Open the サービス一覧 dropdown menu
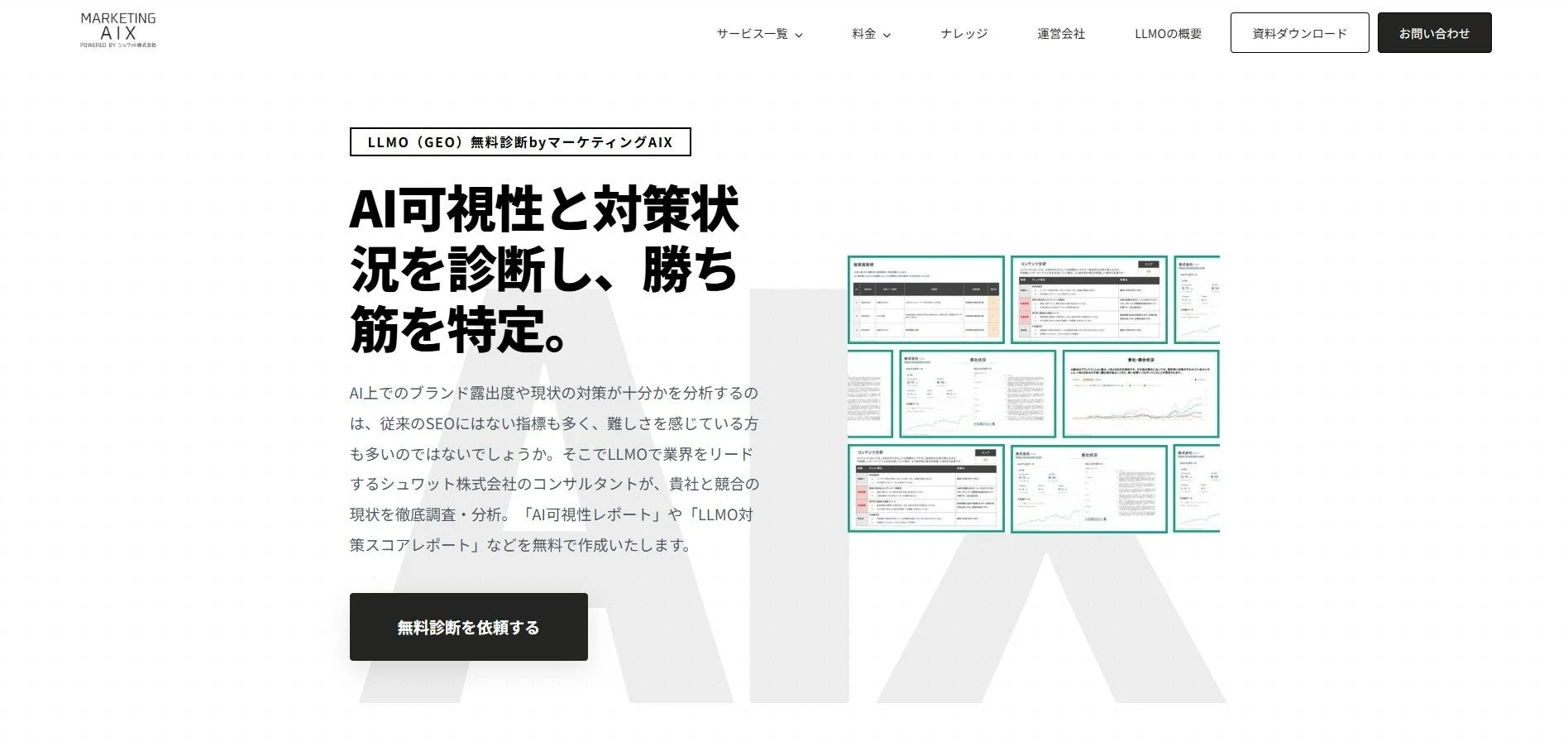The image size is (1568, 746). [x=753, y=34]
